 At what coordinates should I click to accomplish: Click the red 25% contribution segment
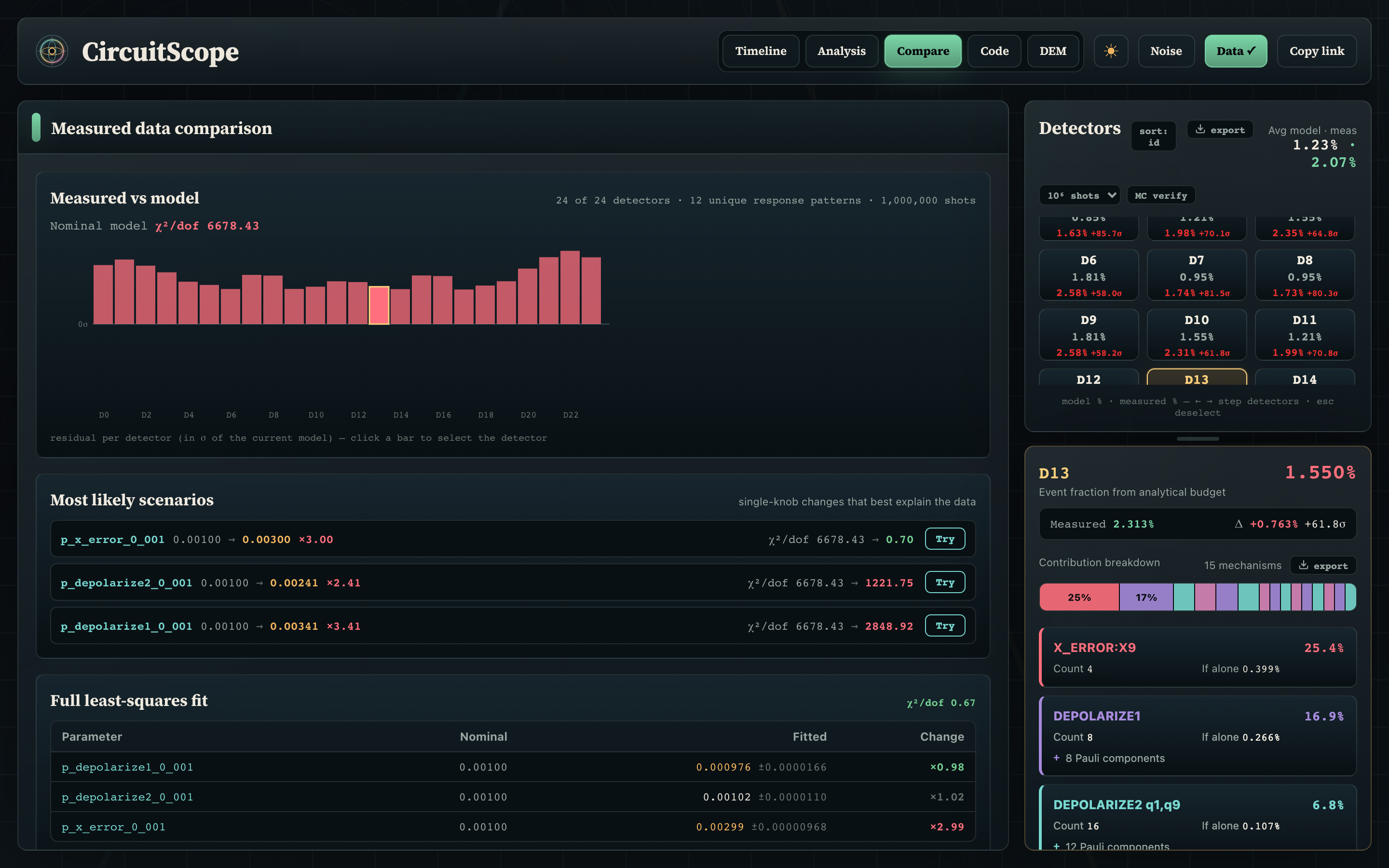click(x=1079, y=597)
